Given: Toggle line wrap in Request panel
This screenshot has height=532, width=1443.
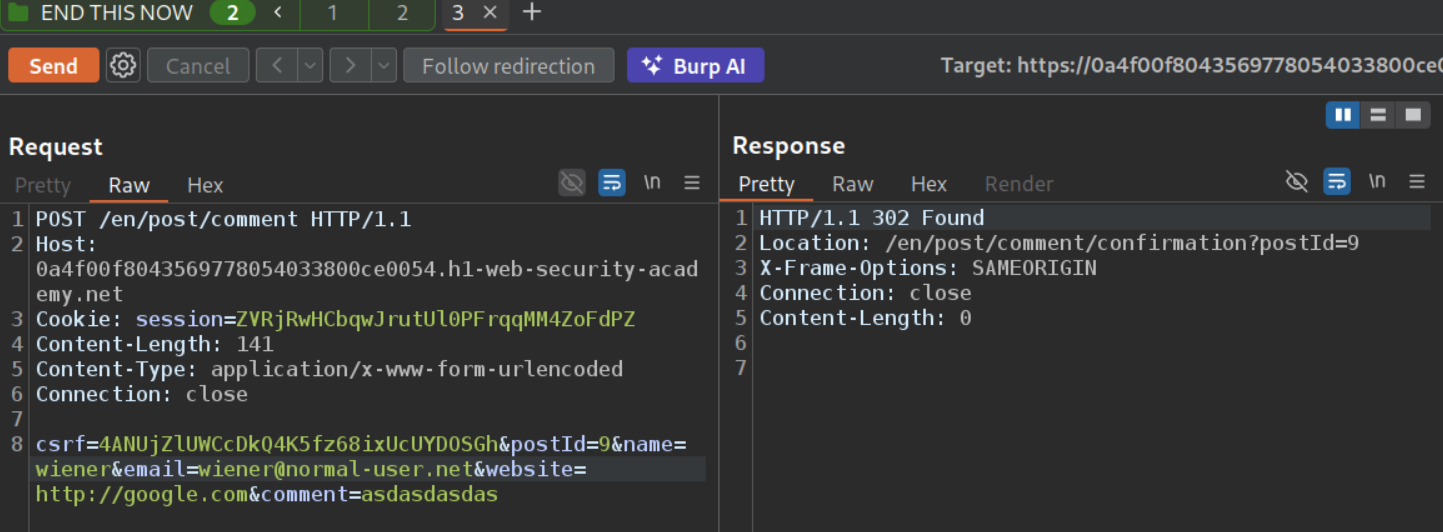Looking at the screenshot, I should click(612, 183).
